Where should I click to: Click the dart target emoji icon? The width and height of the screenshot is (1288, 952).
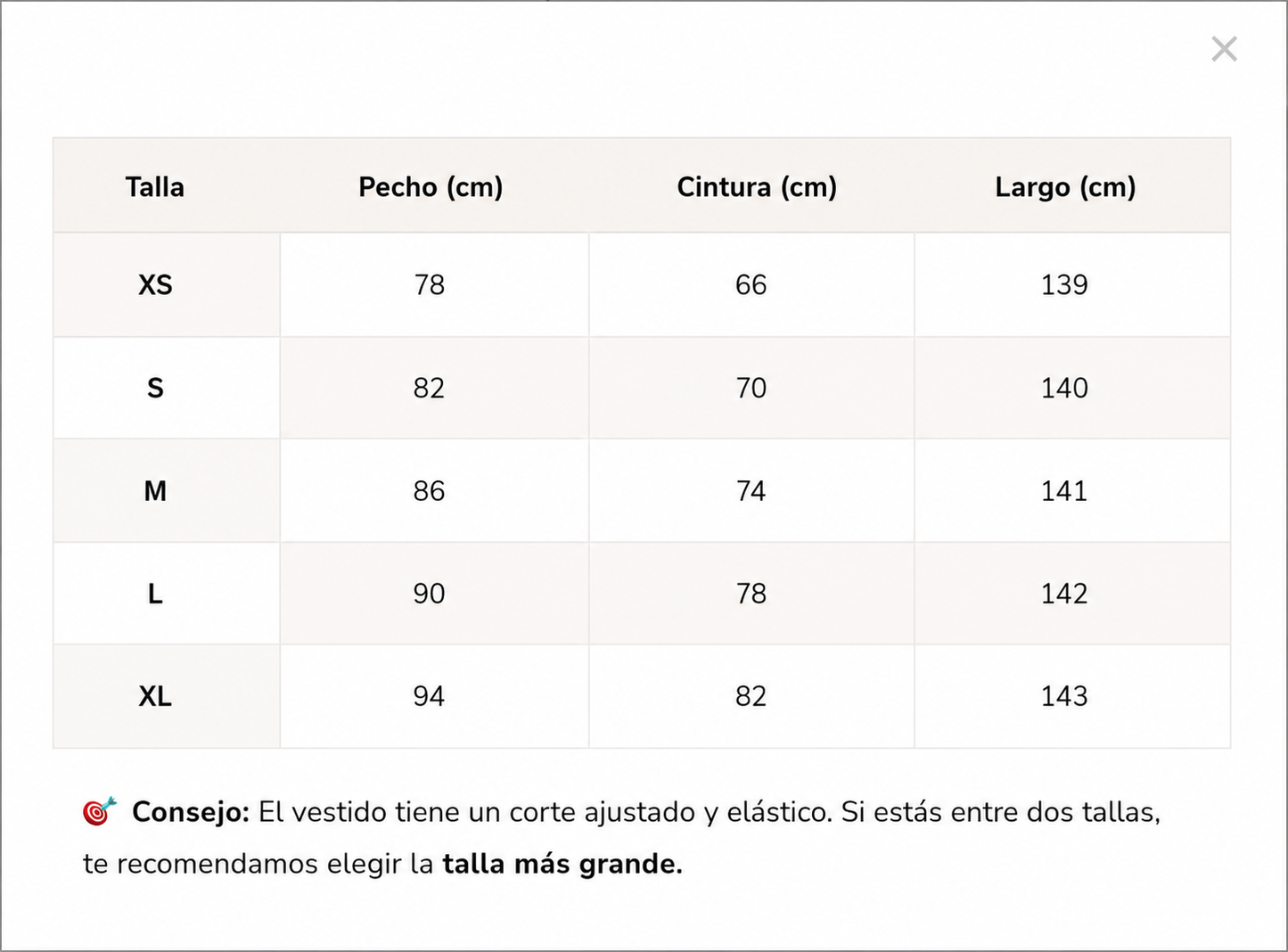click(x=100, y=811)
